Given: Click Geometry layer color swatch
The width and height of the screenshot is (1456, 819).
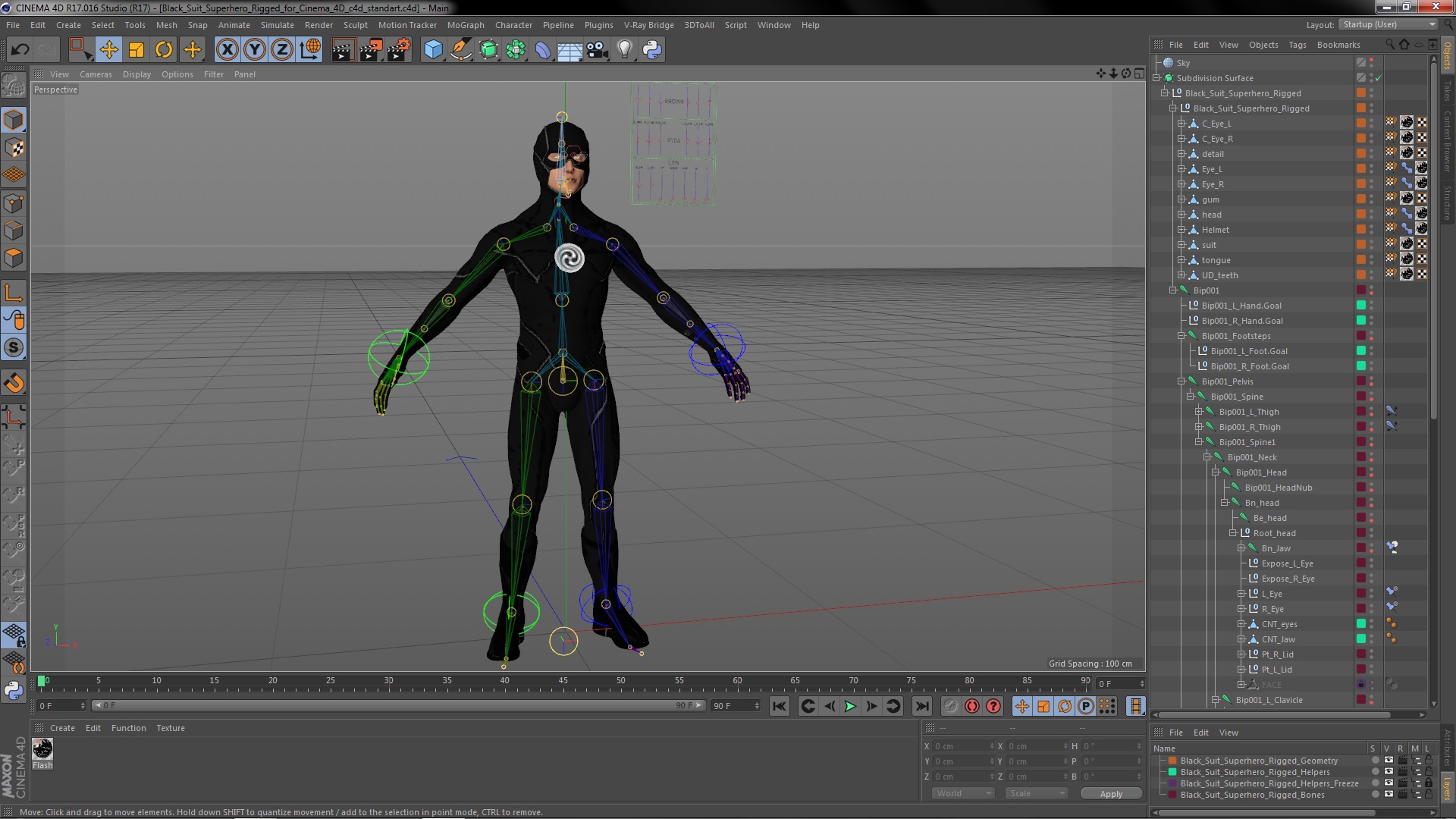Looking at the screenshot, I should pyautogui.click(x=1172, y=761).
